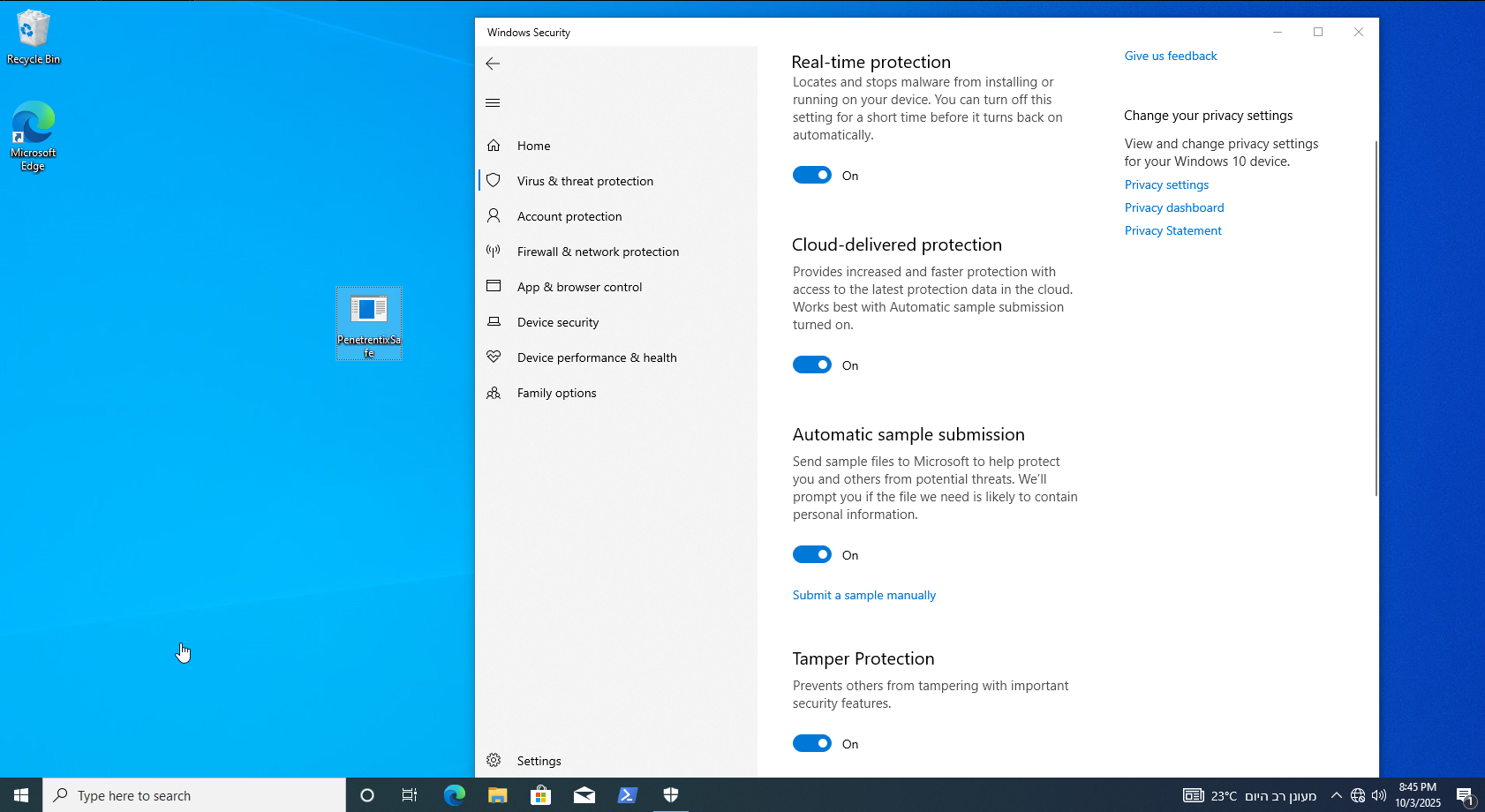Open the Give us feedback link
Screen dimensions: 1485x812
click(x=1170, y=56)
